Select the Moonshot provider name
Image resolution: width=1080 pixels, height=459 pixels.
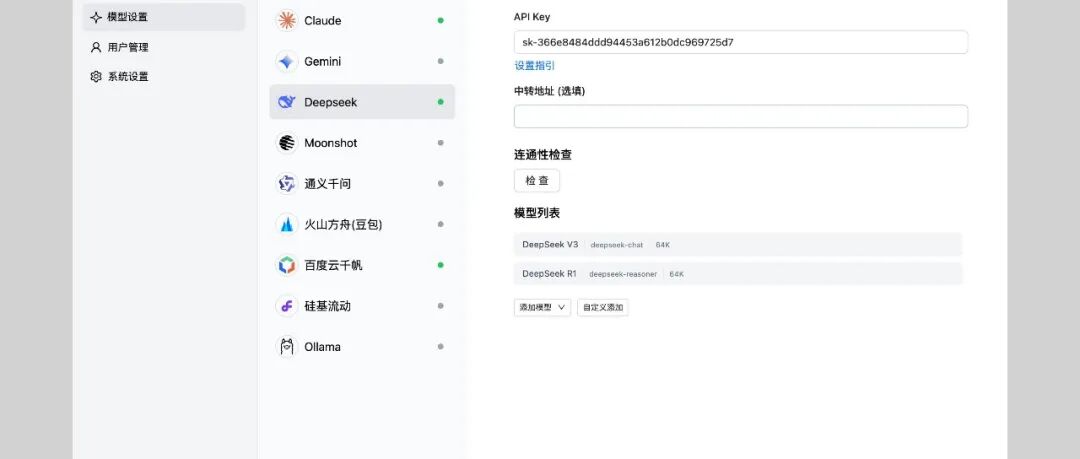[331, 143]
